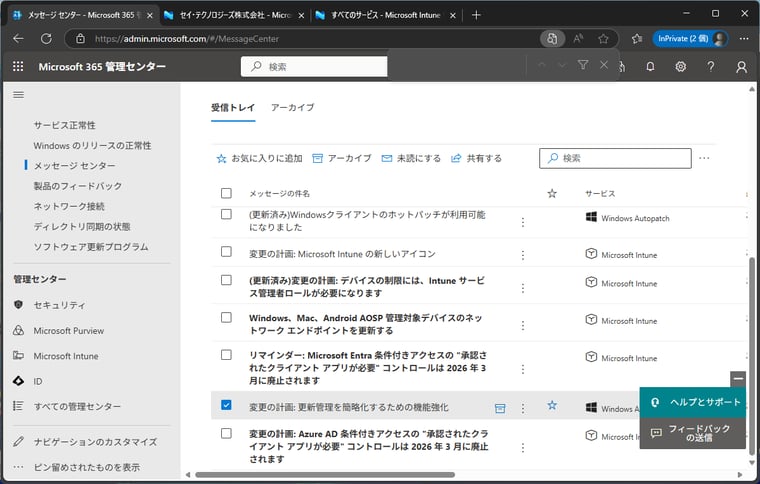This screenshot has height=484, width=760.
Task: Open more options for リマインダー Microsoft Entra message
Action: click(522, 369)
